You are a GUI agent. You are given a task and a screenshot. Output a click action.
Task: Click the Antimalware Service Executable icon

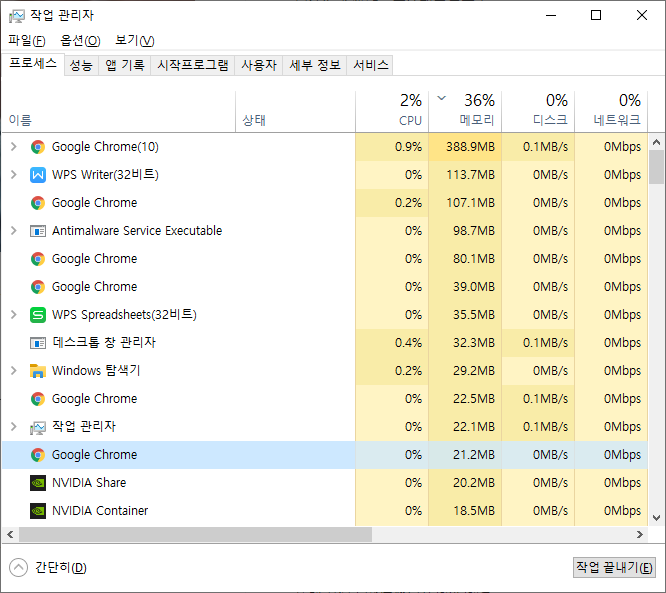(x=38, y=231)
